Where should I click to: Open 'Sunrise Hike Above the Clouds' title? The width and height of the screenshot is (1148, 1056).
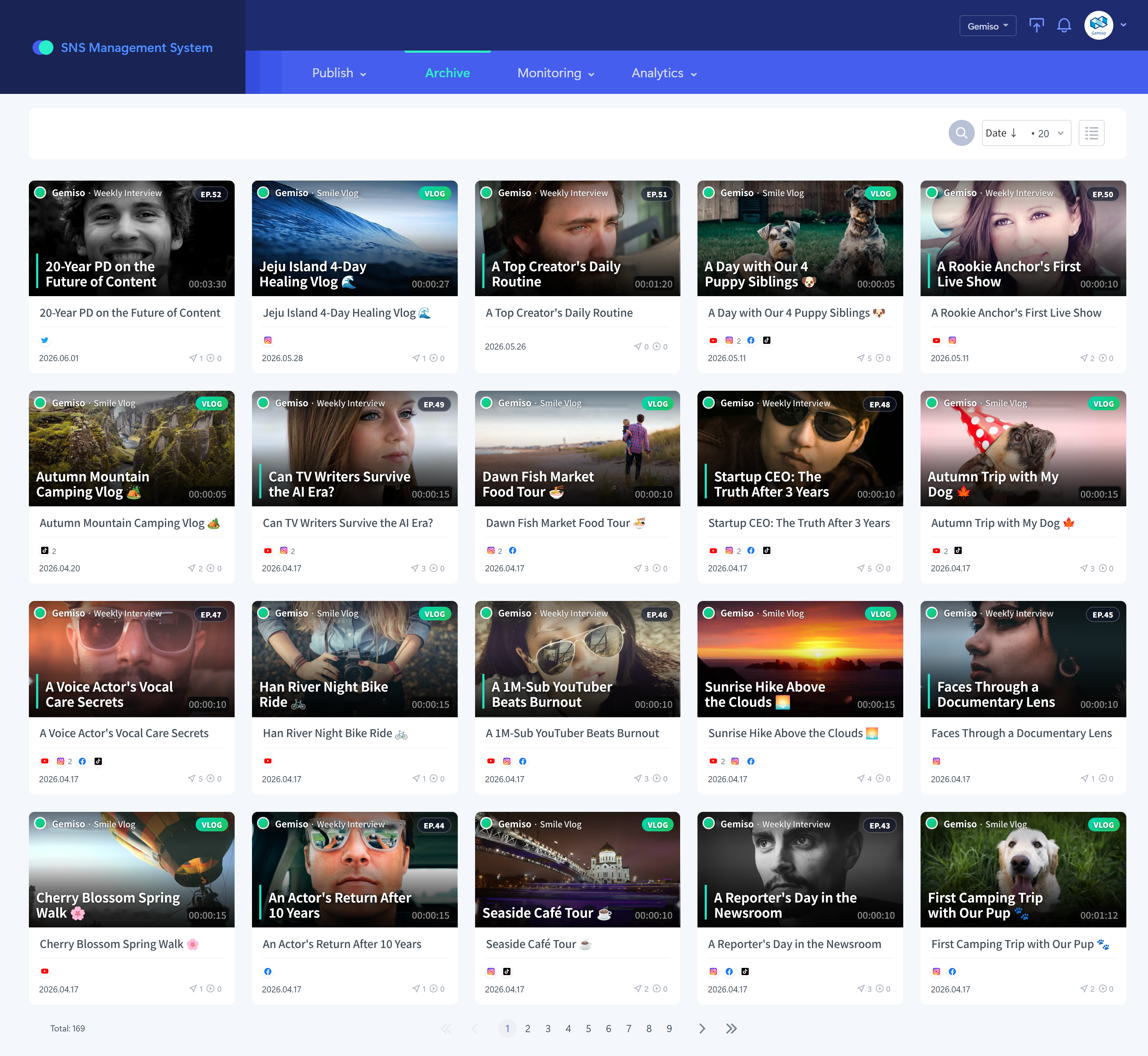[x=793, y=734]
